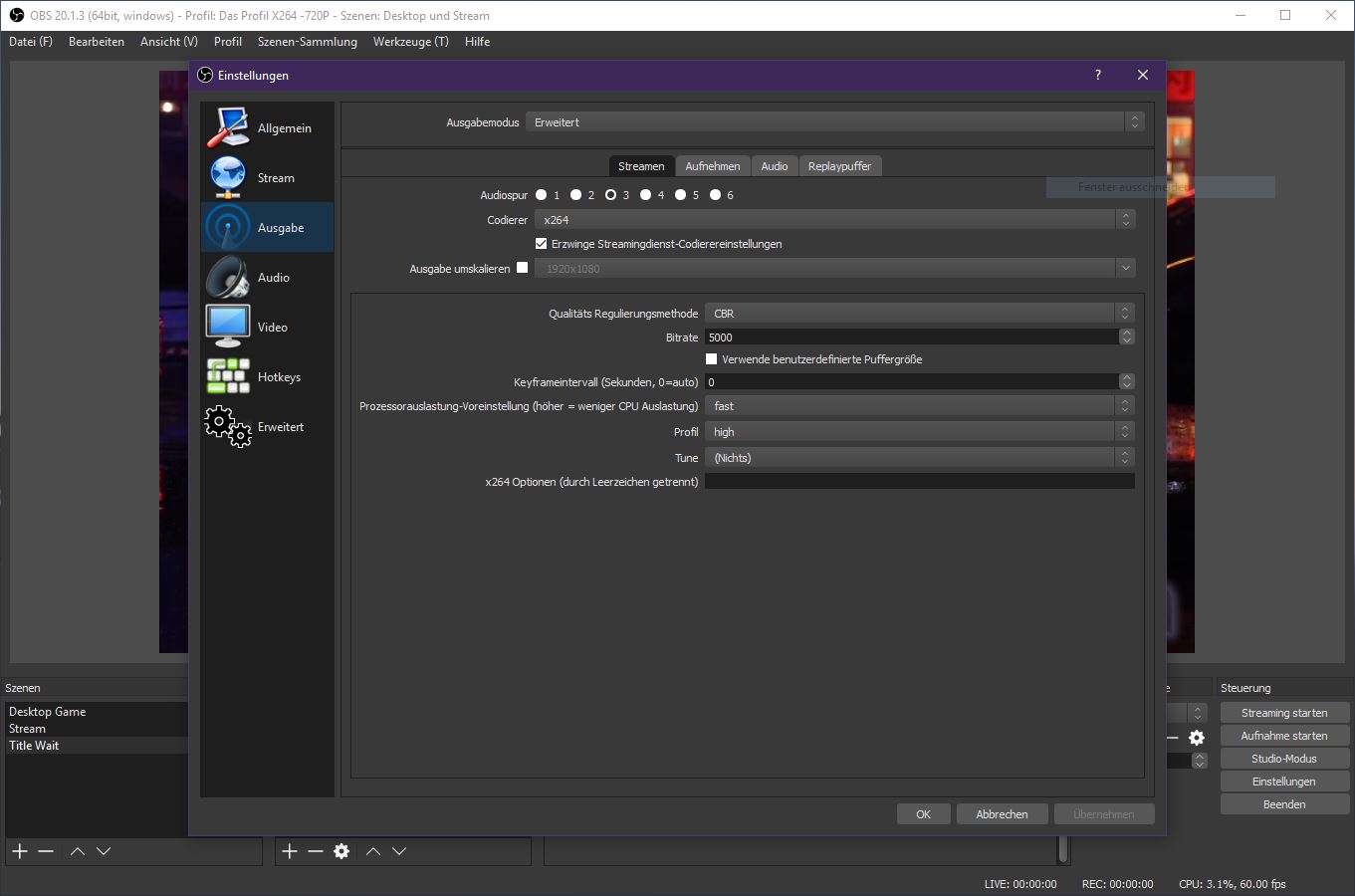
Task: Click Streaming starten button
Action: click(1284, 713)
